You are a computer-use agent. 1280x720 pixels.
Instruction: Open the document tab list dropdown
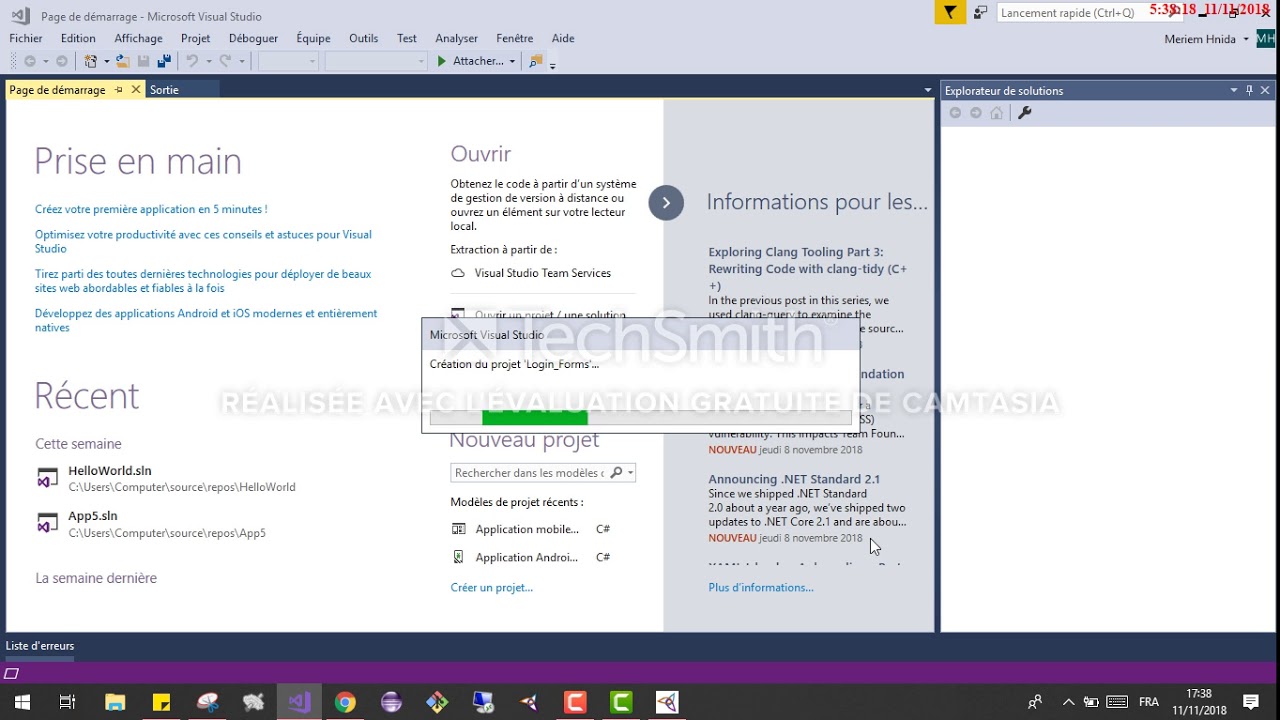928,90
